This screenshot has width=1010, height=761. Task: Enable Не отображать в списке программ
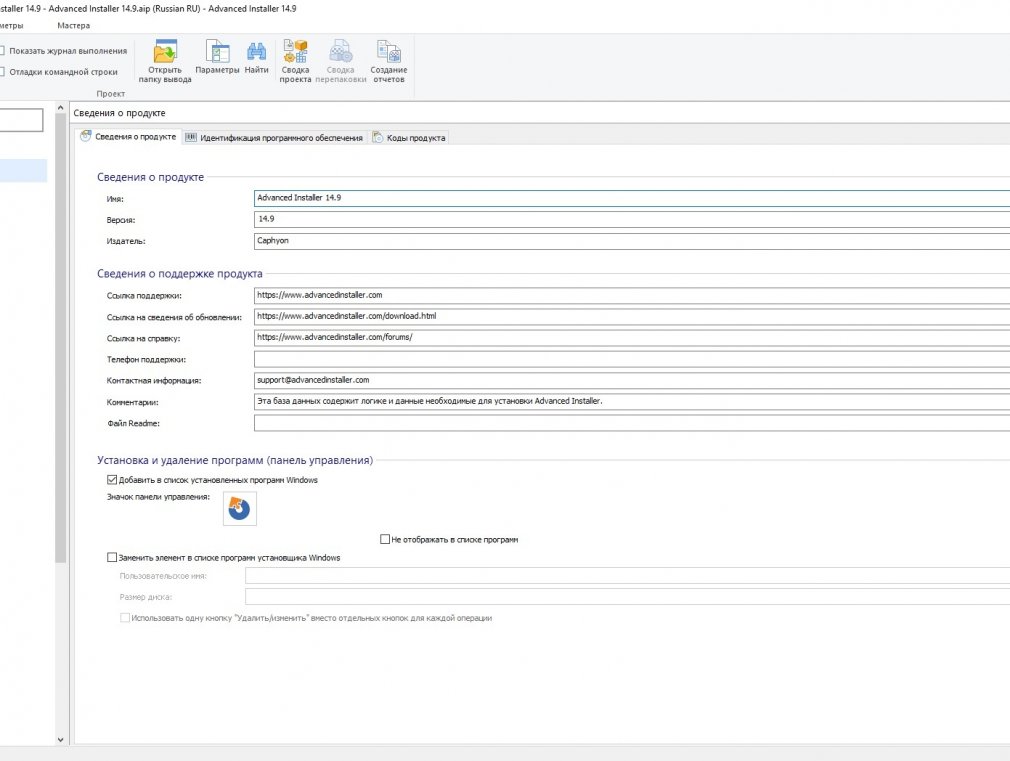coord(385,539)
